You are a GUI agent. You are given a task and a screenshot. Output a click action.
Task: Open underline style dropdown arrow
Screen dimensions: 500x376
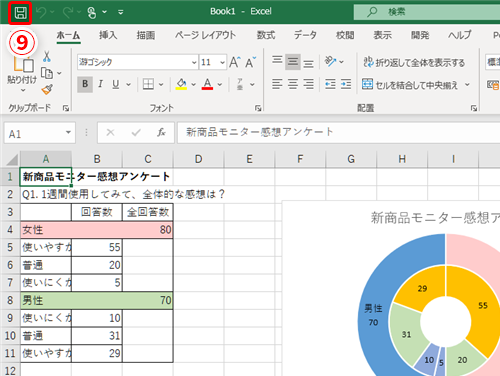pos(128,85)
